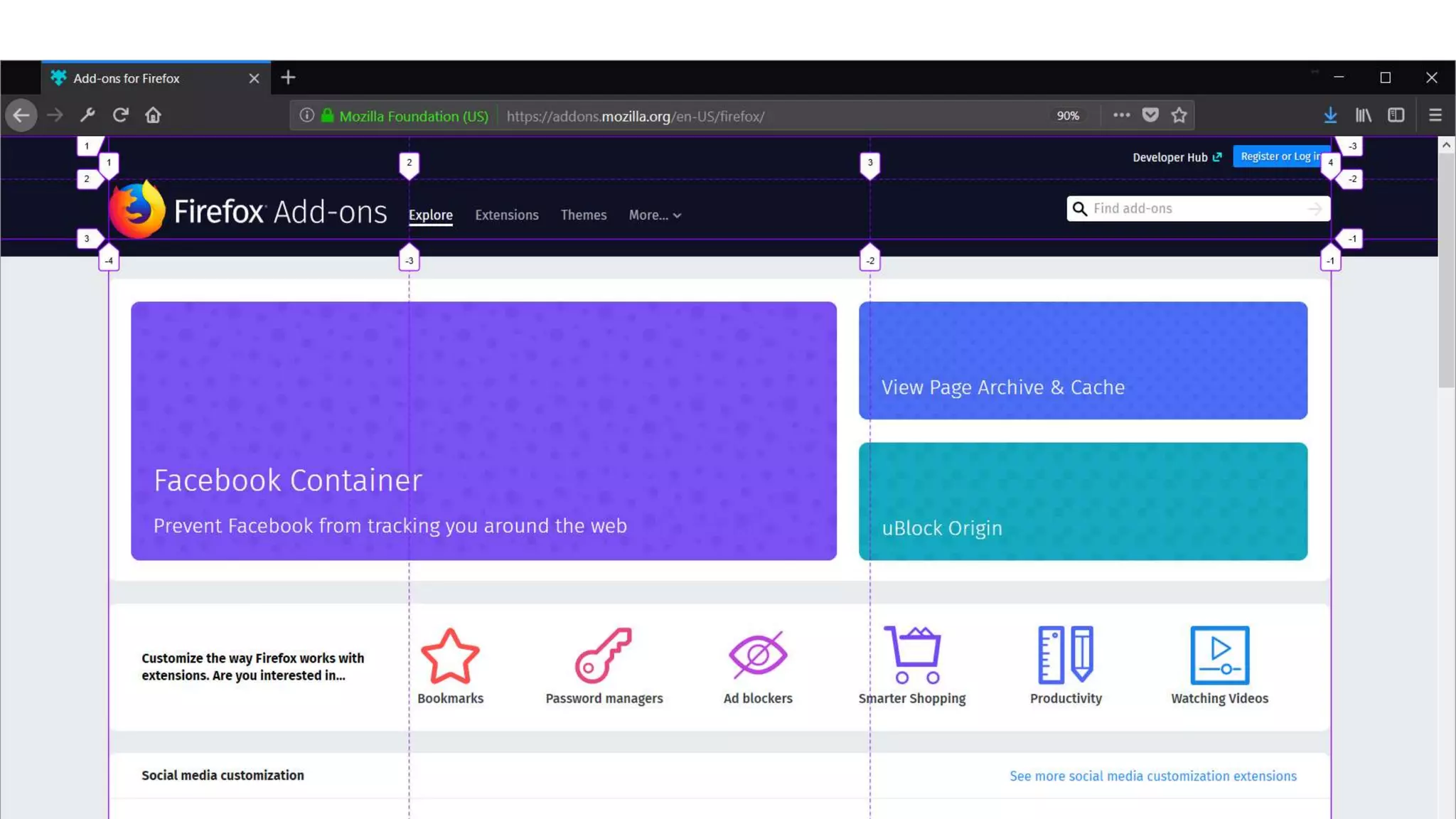1456x819 pixels.
Task: Open page actions three-dot menu
Action: (x=1121, y=115)
